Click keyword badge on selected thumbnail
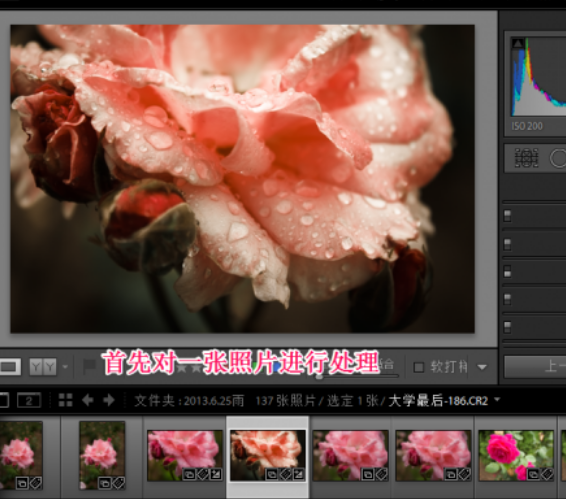 [x=285, y=474]
